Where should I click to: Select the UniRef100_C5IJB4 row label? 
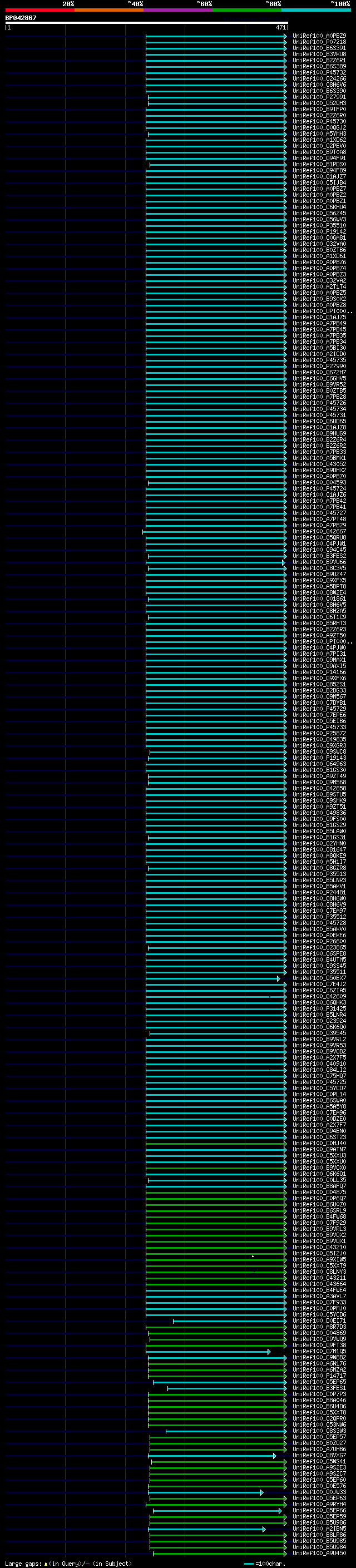(319, 182)
